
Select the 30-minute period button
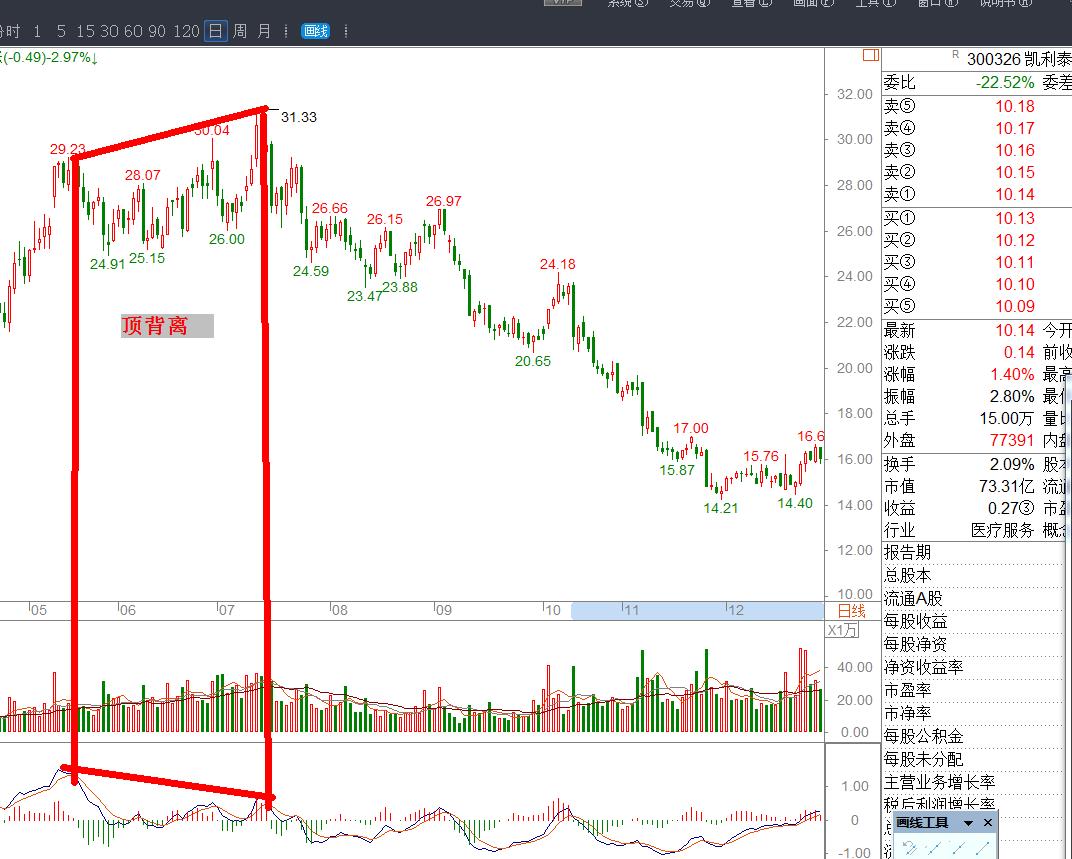pyautogui.click(x=109, y=31)
